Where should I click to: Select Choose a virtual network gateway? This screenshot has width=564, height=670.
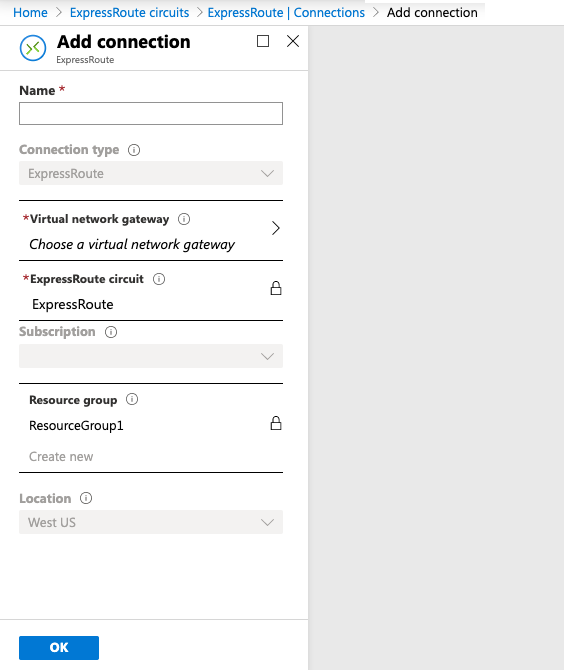(x=132, y=244)
